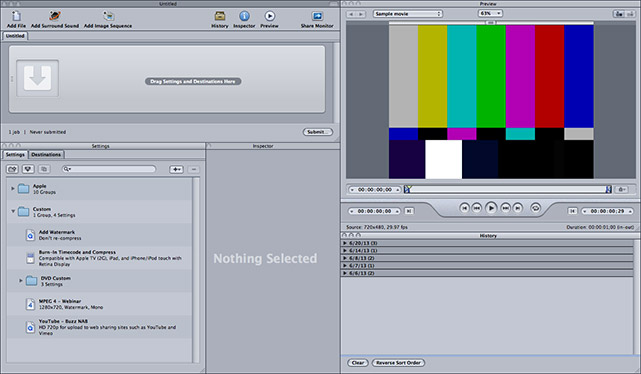Expand the 6/7/13 history entry
The height and width of the screenshot is (374, 641).
coord(345,266)
